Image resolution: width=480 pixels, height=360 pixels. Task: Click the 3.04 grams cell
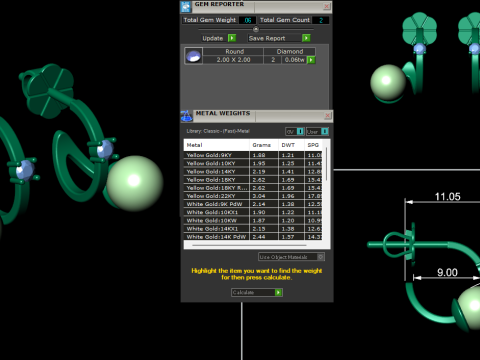[264, 196]
